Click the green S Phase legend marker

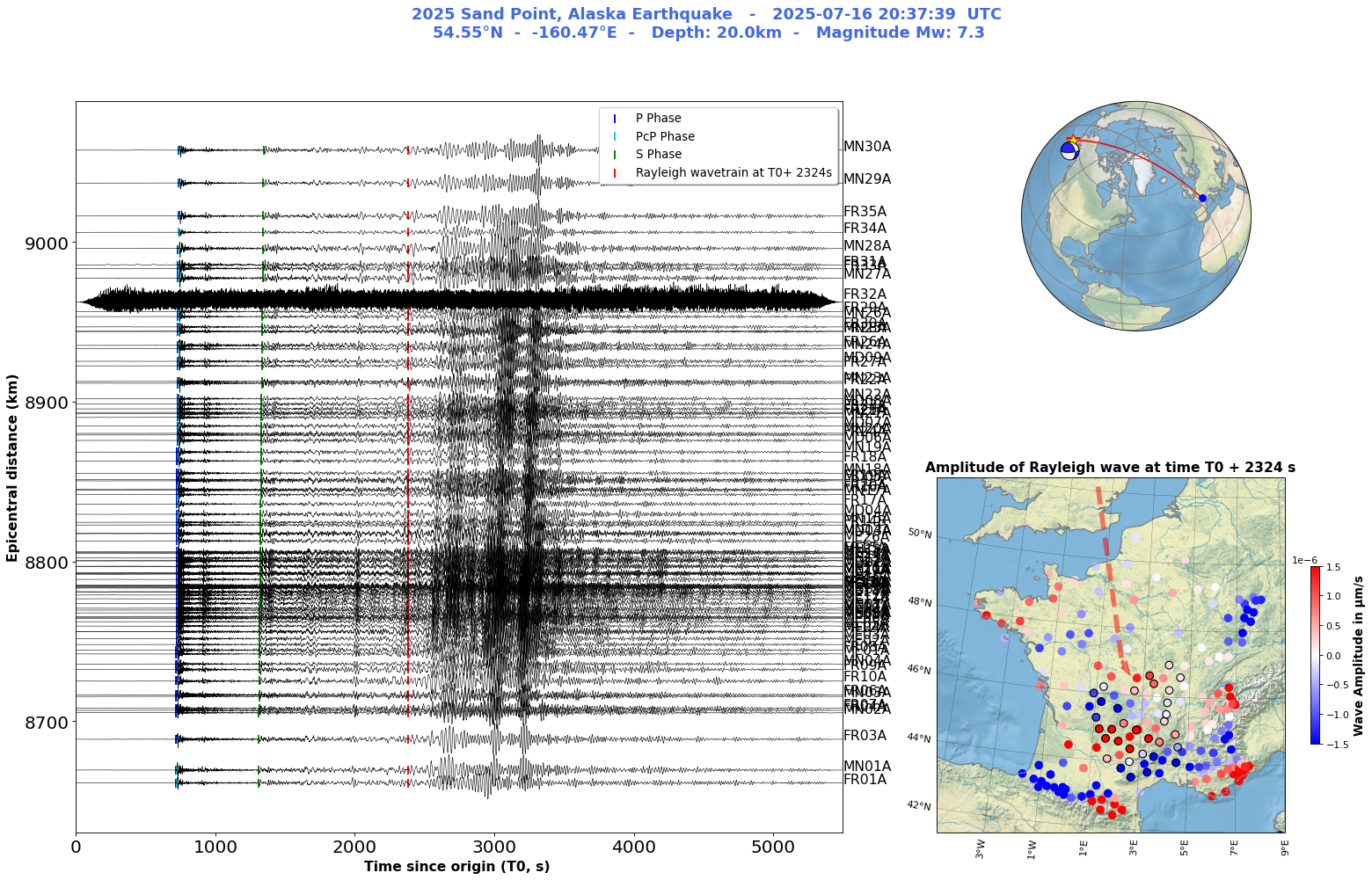click(x=615, y=155)
